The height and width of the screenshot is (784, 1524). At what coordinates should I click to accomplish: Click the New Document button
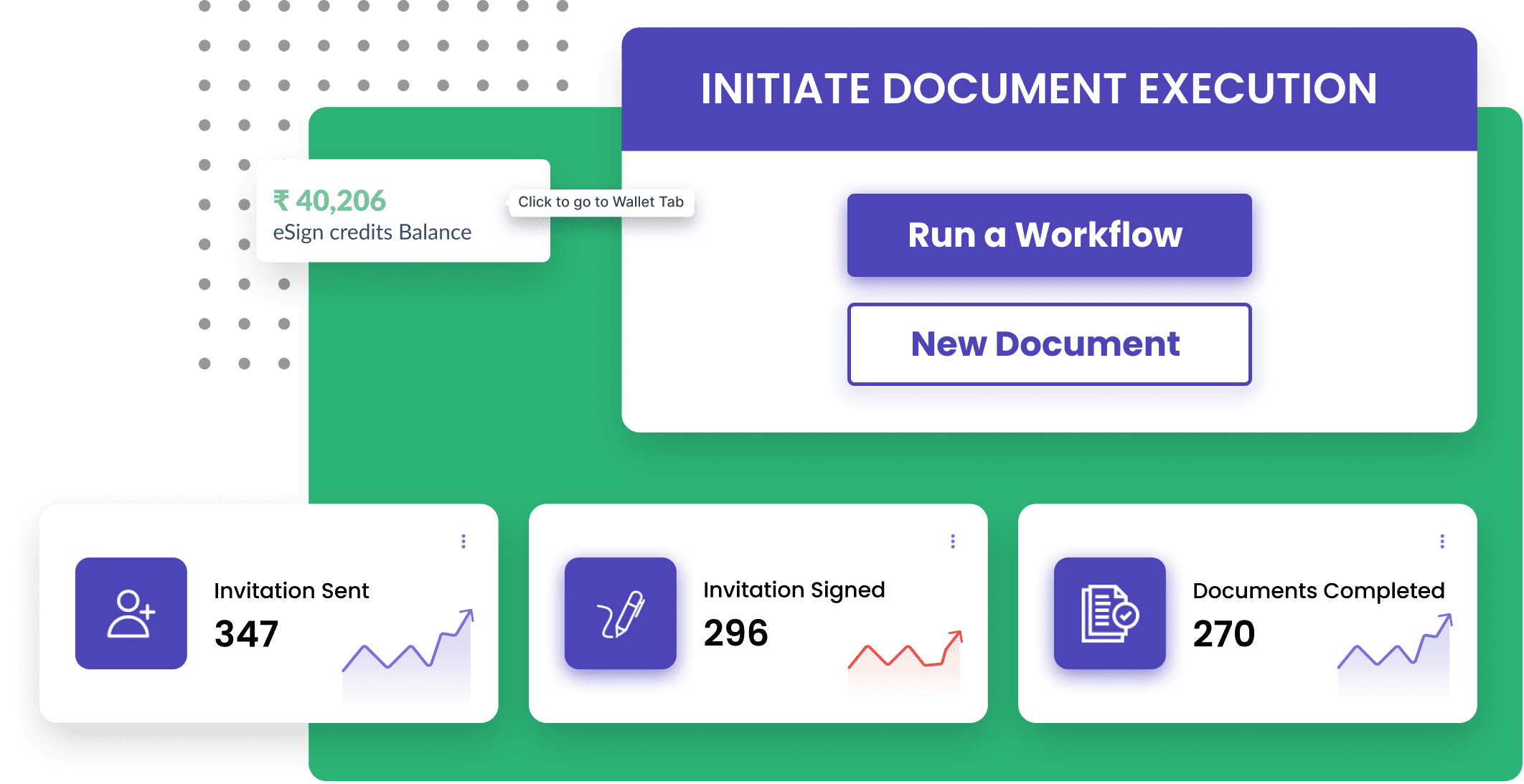click(x=1048, y=344)
